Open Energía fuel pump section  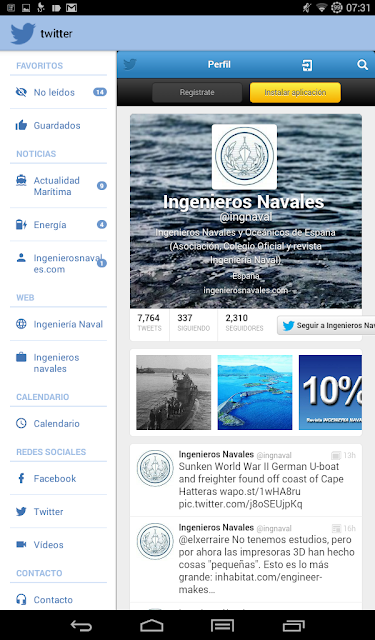(58, 224)
